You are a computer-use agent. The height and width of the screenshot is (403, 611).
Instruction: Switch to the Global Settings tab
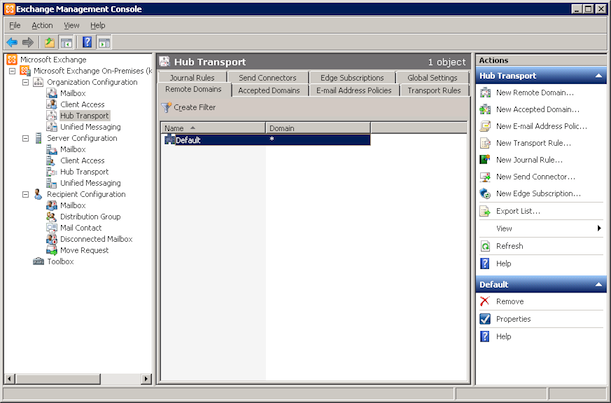(x=432, y=78)
